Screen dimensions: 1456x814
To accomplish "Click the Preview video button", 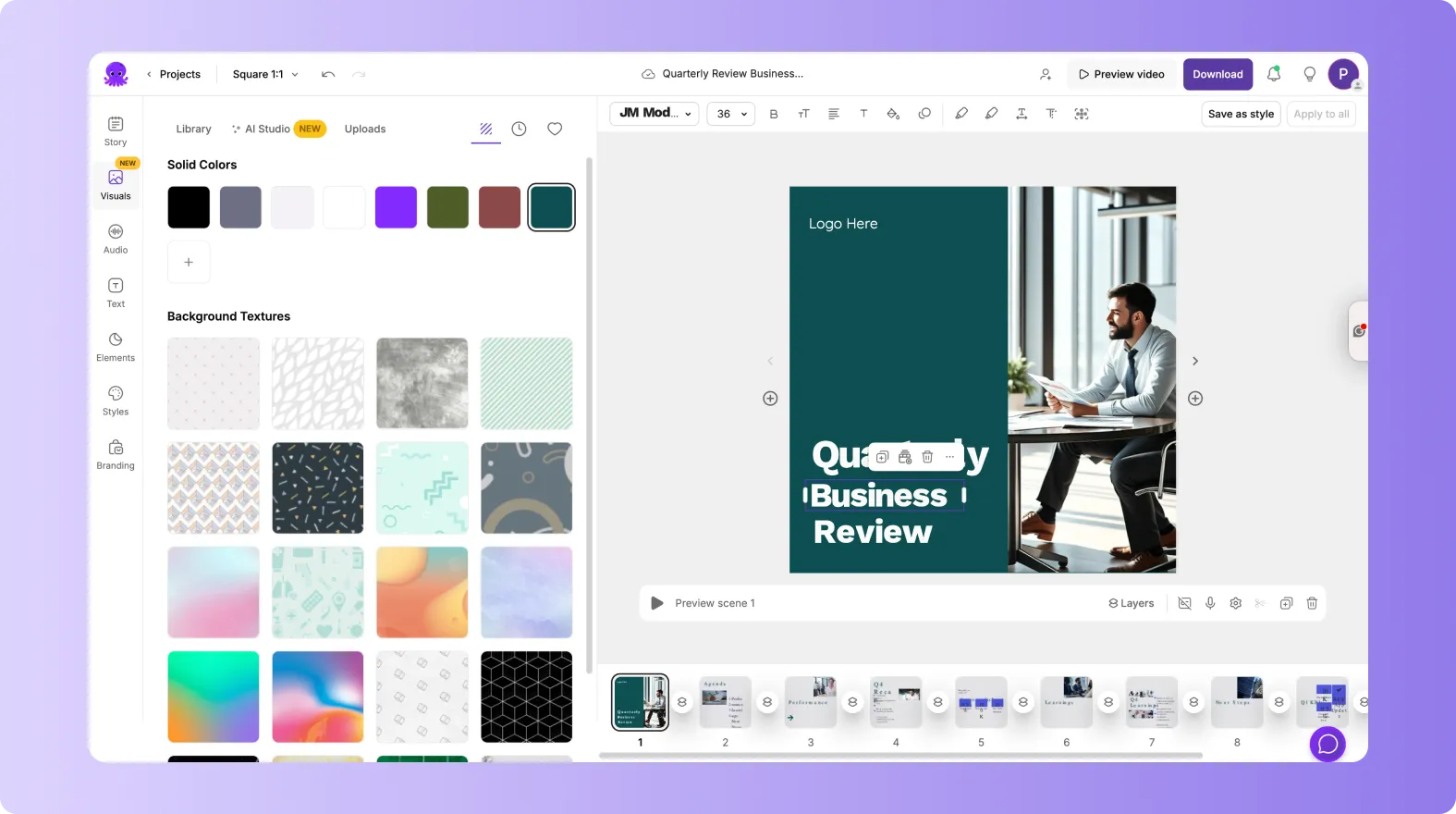I will point(1120,74).
